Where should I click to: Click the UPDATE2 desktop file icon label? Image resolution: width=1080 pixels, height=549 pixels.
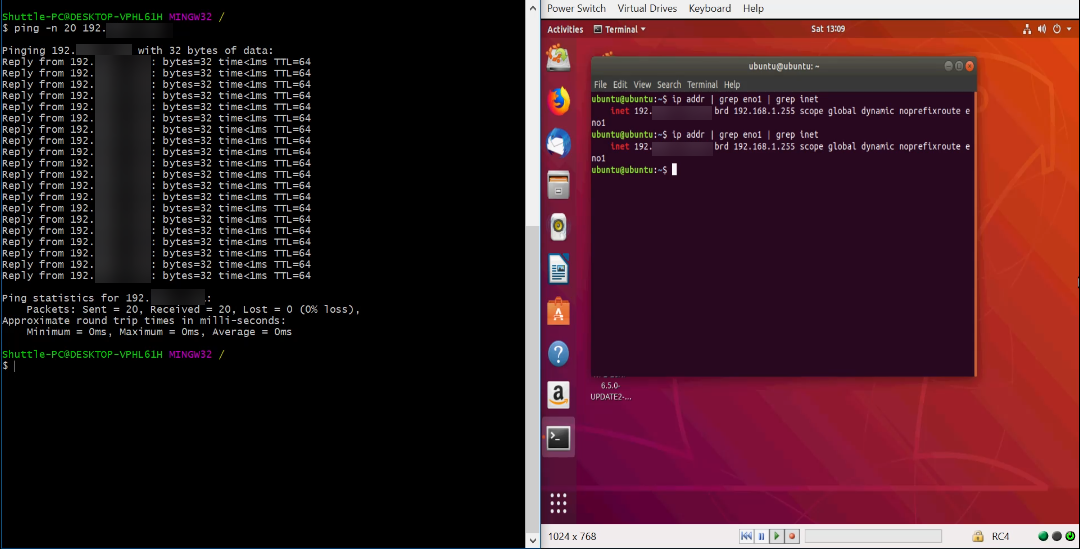pos(610,391)
